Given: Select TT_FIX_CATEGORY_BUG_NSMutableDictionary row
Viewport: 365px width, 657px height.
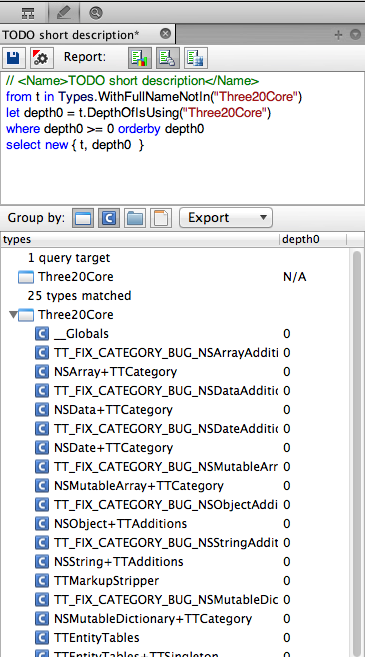Looking at the screenshot, I should pyautogui.click(x=176, y=600).
